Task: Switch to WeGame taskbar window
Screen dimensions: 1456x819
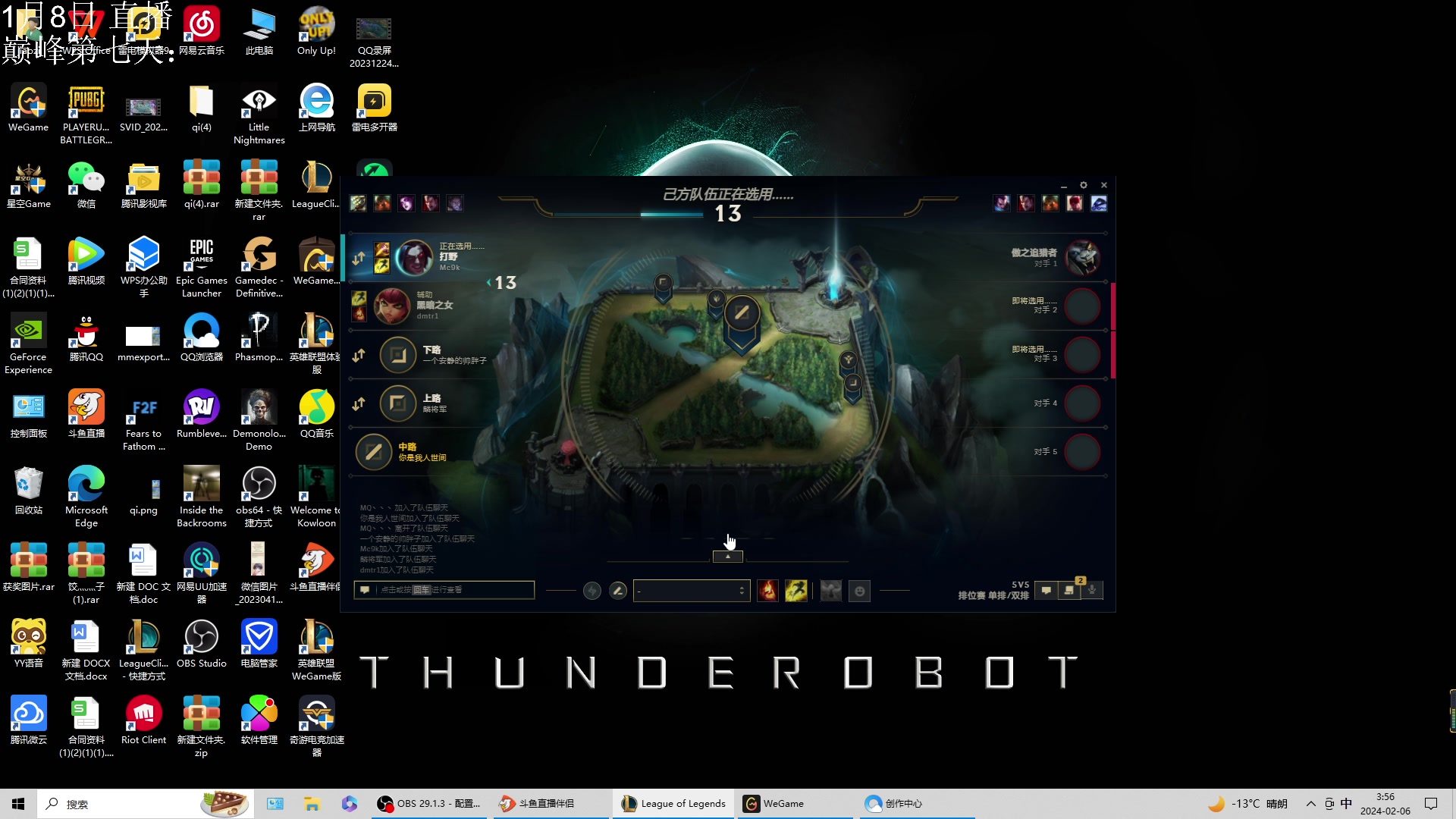Action: coord(795,804)
